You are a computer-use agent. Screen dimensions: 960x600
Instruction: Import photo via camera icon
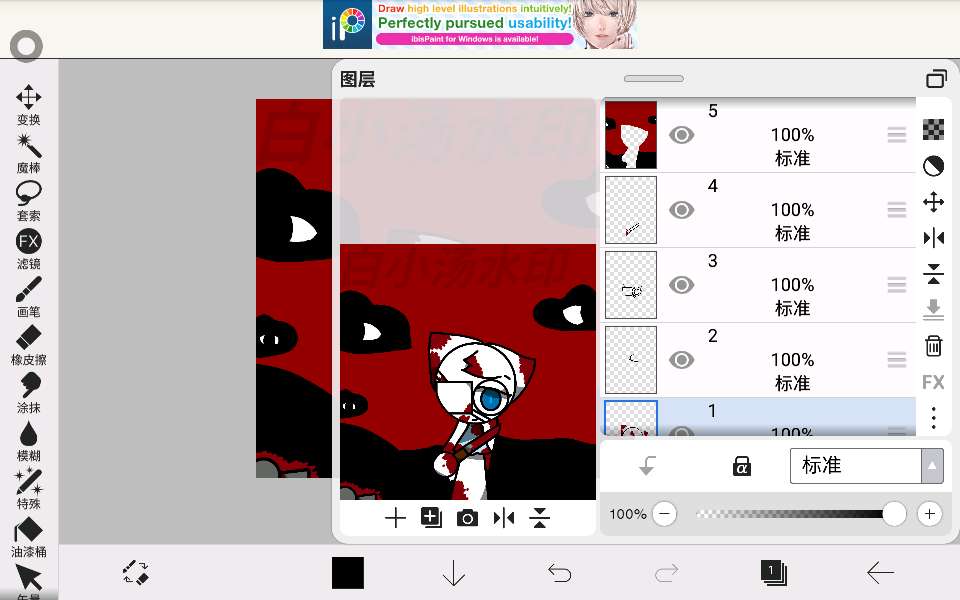pyautogui.click(x=467, y=518)
